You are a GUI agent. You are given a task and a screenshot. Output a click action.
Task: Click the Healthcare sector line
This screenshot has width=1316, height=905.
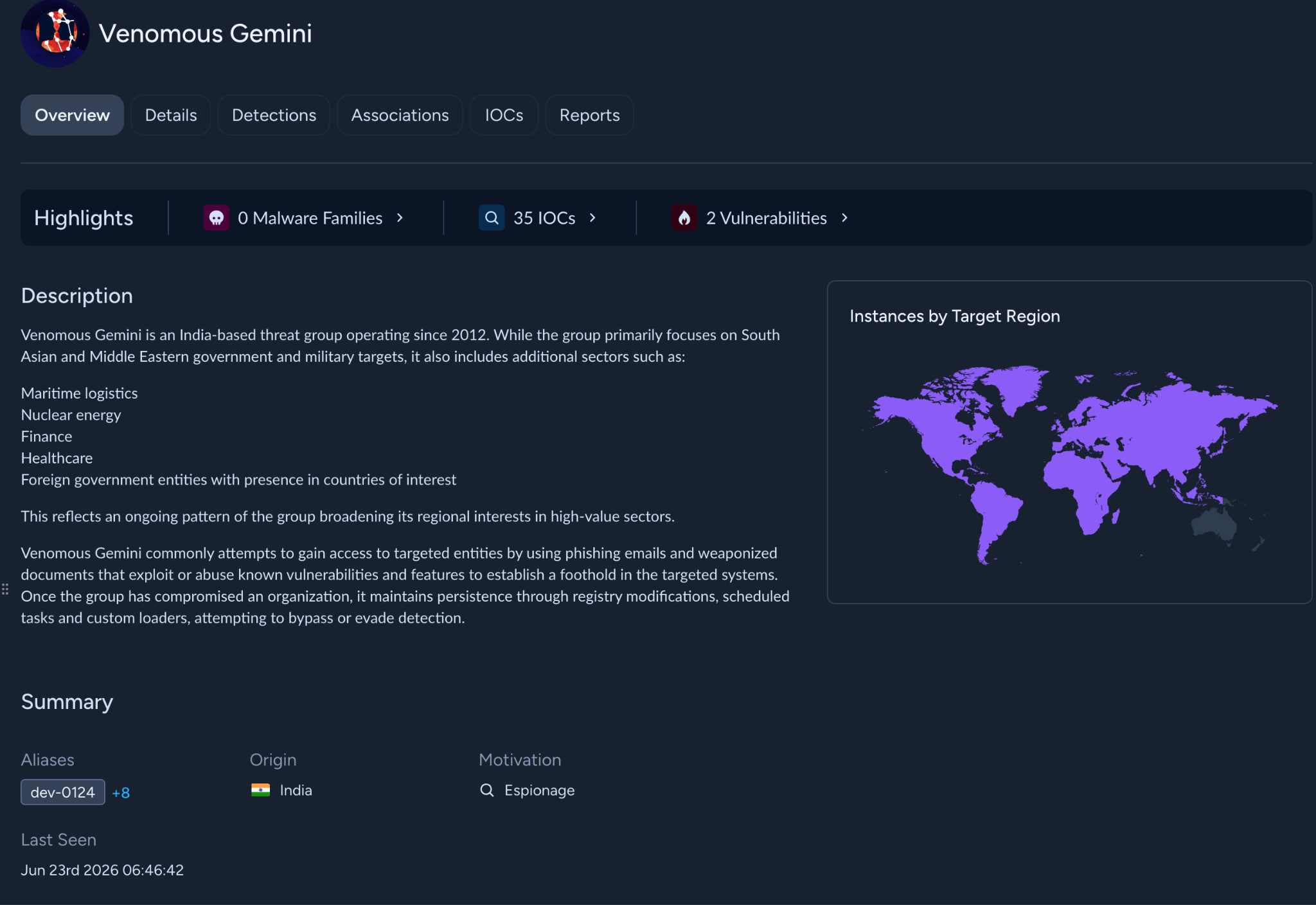pos(57,458)
